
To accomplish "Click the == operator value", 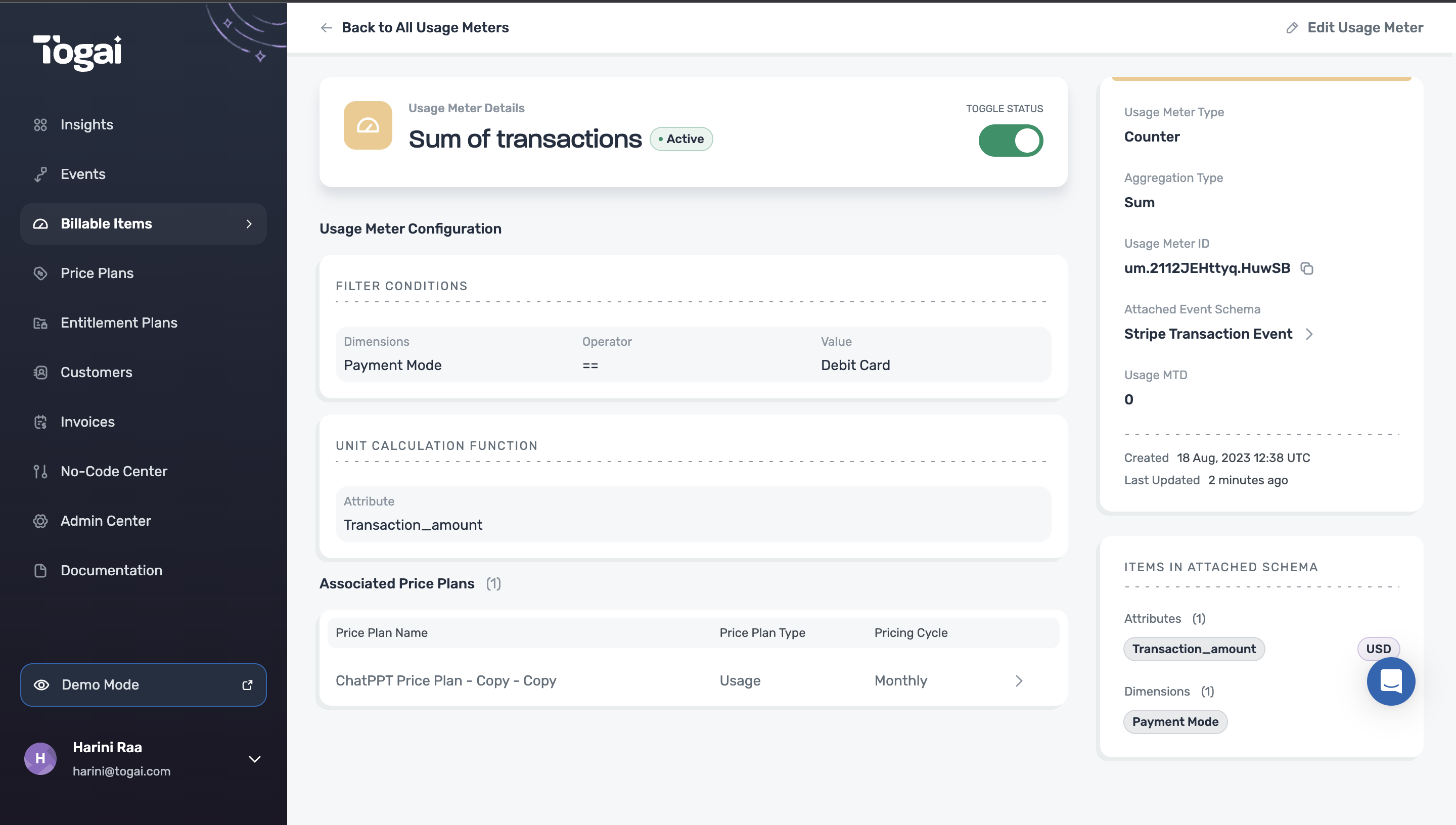I will (x=590, y=366).
